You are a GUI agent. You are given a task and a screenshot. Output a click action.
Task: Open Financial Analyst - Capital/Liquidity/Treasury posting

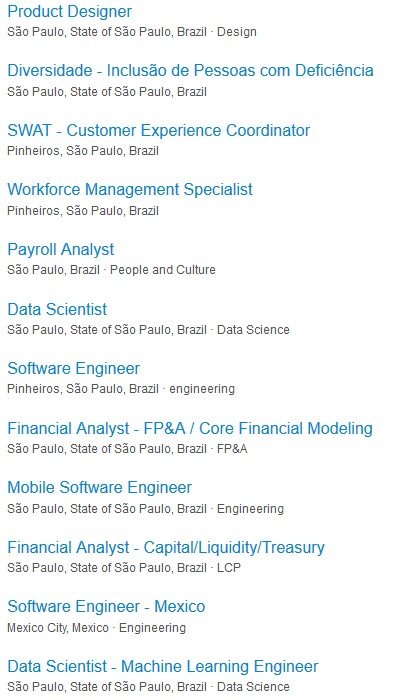tap(166, 547)
